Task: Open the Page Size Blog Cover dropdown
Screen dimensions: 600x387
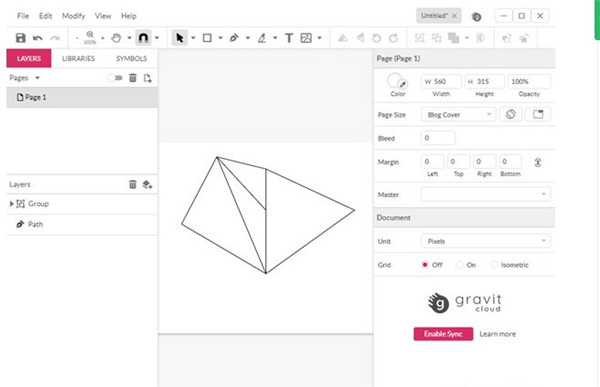Action: point(458,114)
